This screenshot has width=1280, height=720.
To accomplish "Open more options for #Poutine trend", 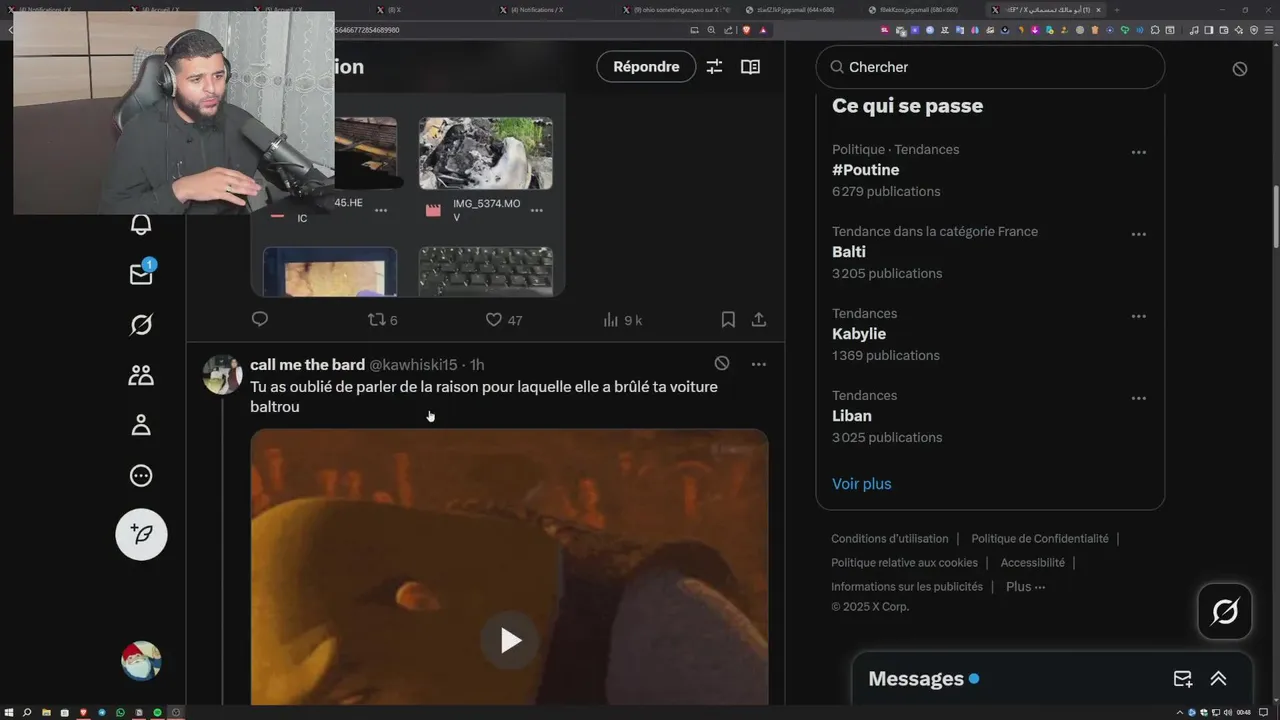I will pyautogui.click(x=1138, y=152).
